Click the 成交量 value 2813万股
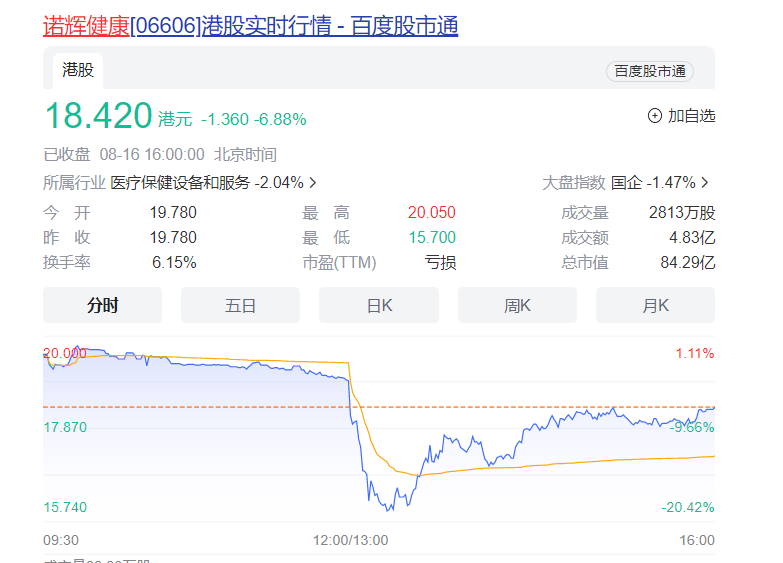 tap(682, 213)
